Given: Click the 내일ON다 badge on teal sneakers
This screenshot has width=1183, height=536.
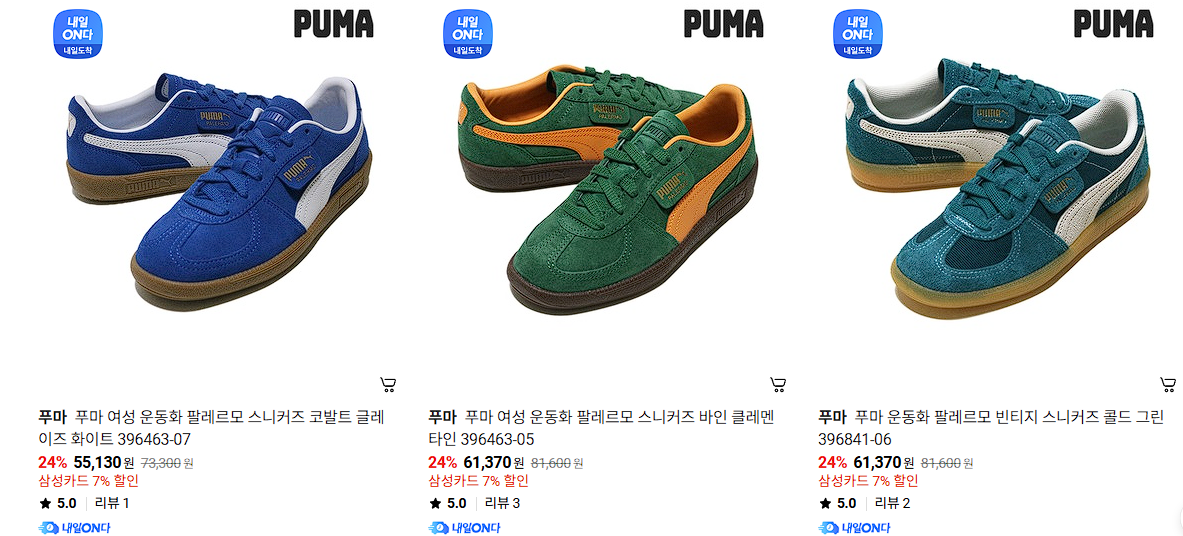Looking at the screenshot, I should (858, 33).
